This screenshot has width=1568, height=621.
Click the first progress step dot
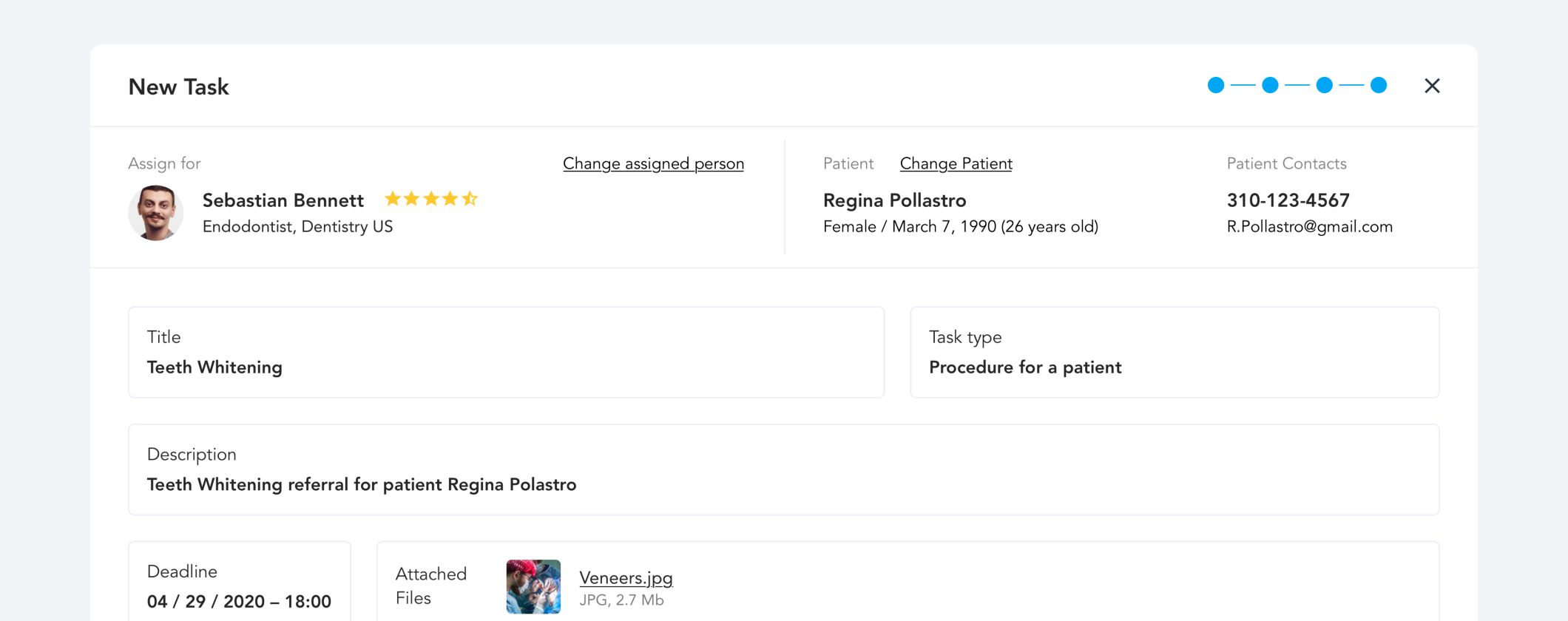pyautogui.click(x=1215, y=85)
